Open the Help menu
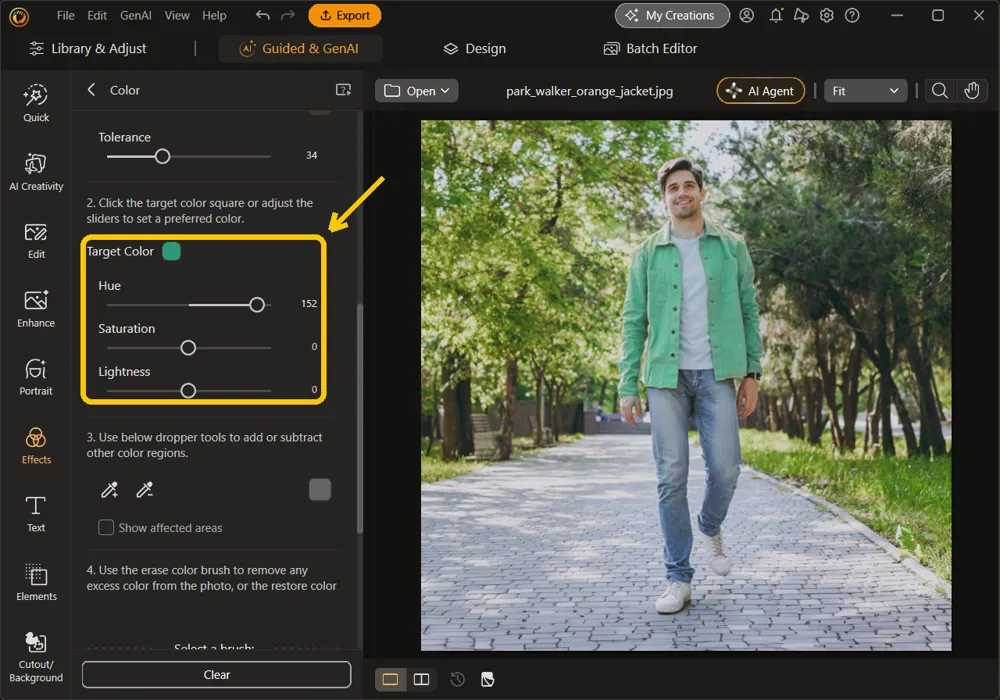This screenshot has height=700, width=1000. coord(214,15)
